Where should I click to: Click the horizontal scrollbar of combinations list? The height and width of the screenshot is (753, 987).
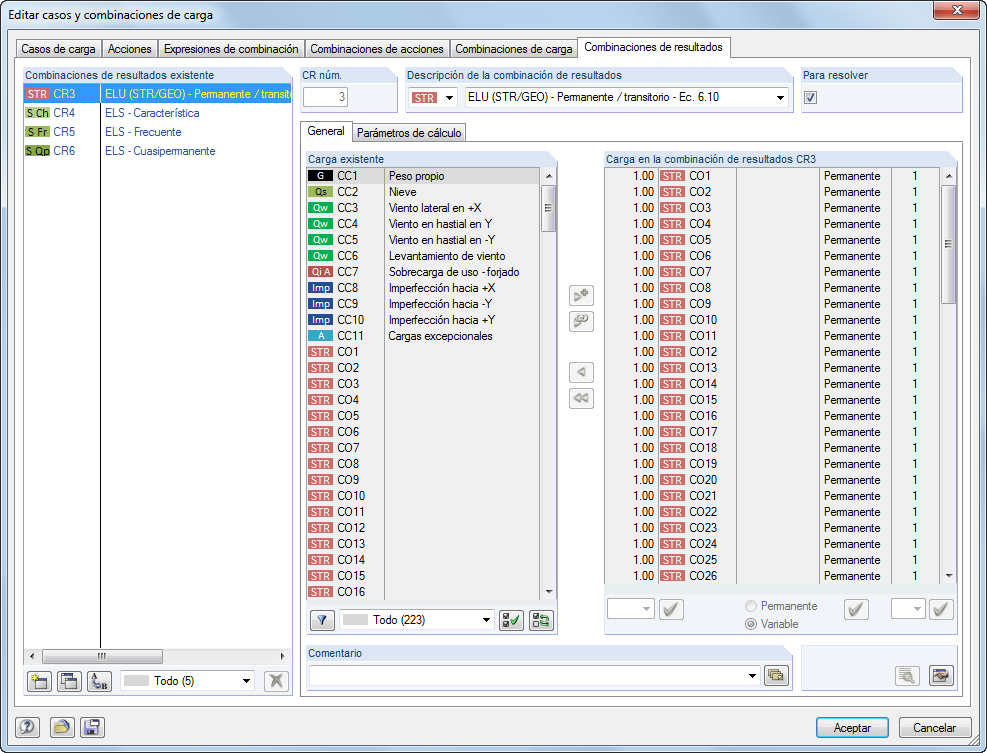(x=102, y=656)
